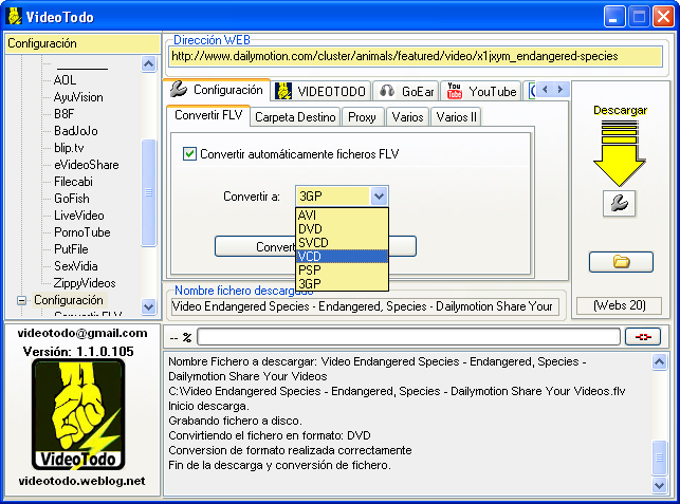This screenshot has width=680, height=504.
Task: Click the videotodo@gmail.com email text
Action: click(82, 333)
